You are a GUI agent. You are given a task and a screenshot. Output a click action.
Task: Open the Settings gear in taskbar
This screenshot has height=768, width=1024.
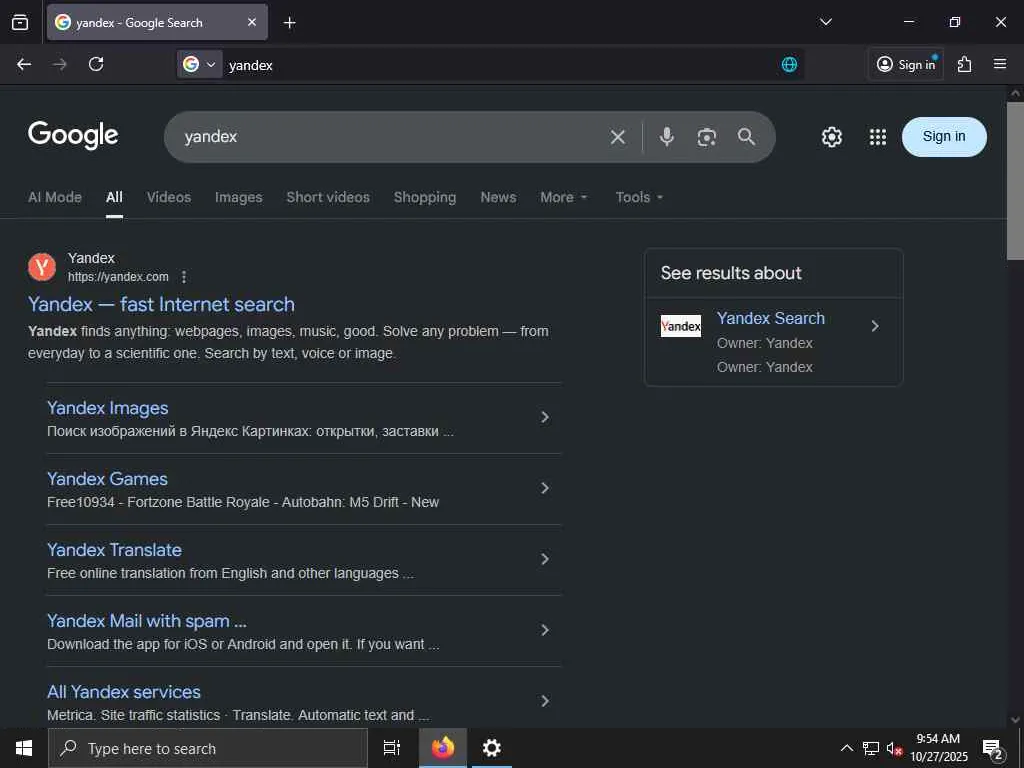click(x=491, y=748)
